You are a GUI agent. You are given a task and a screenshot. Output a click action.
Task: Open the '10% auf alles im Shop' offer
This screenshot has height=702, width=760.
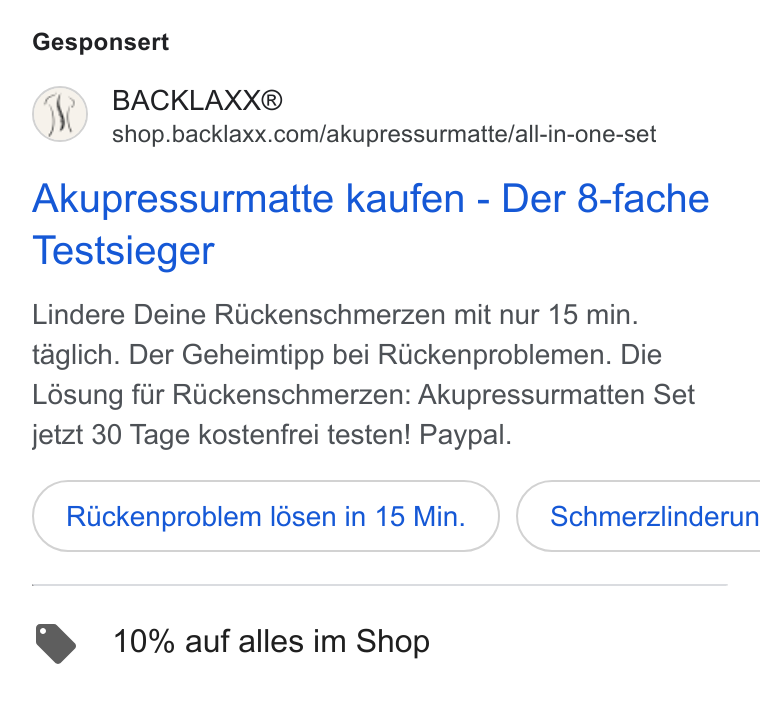[271, 641]
